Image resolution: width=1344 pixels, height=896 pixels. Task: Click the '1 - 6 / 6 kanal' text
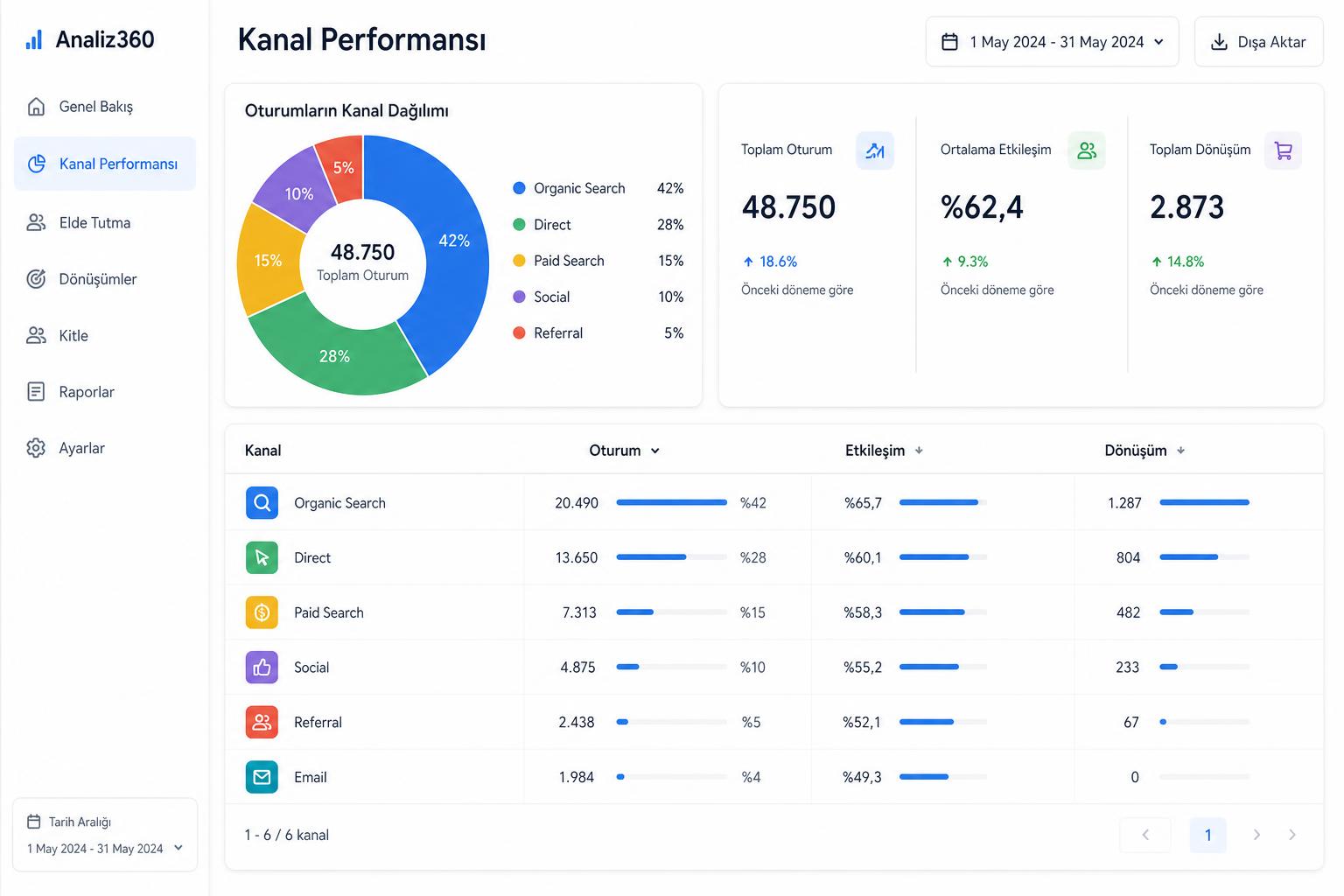pyautogui.click(x=287, y=835)
